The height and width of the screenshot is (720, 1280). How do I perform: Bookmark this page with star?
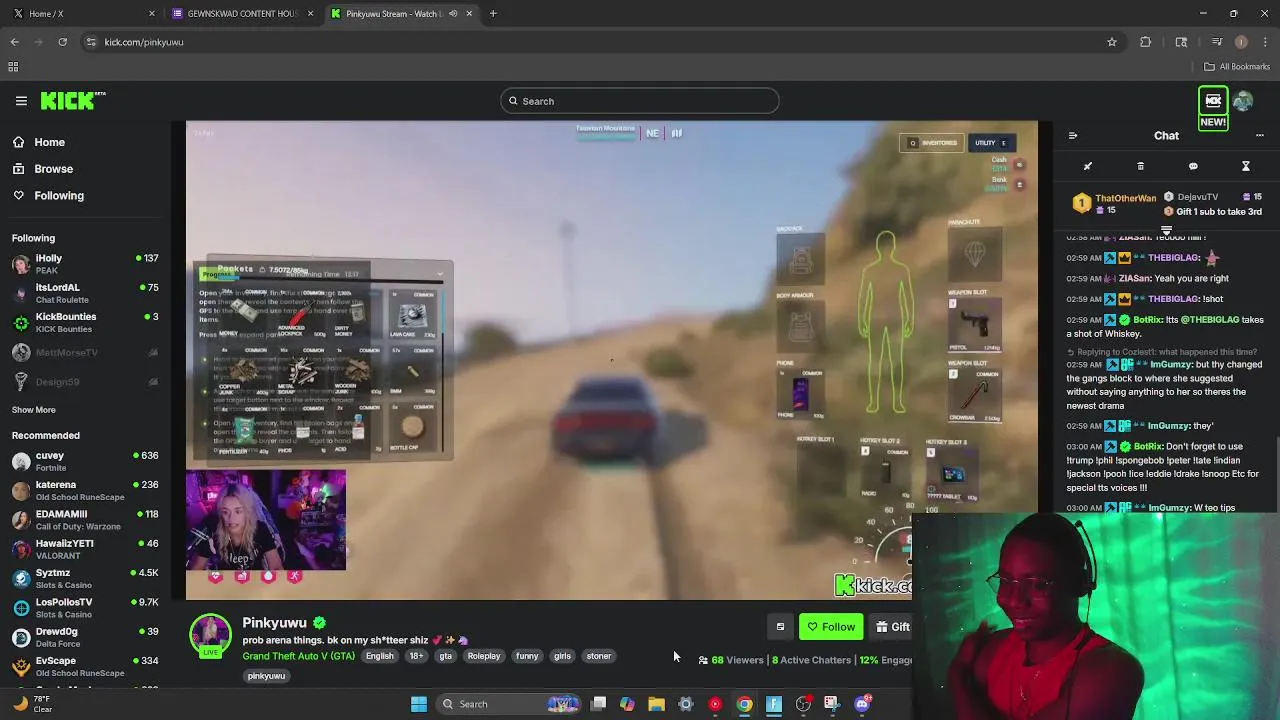[1112, 42]
